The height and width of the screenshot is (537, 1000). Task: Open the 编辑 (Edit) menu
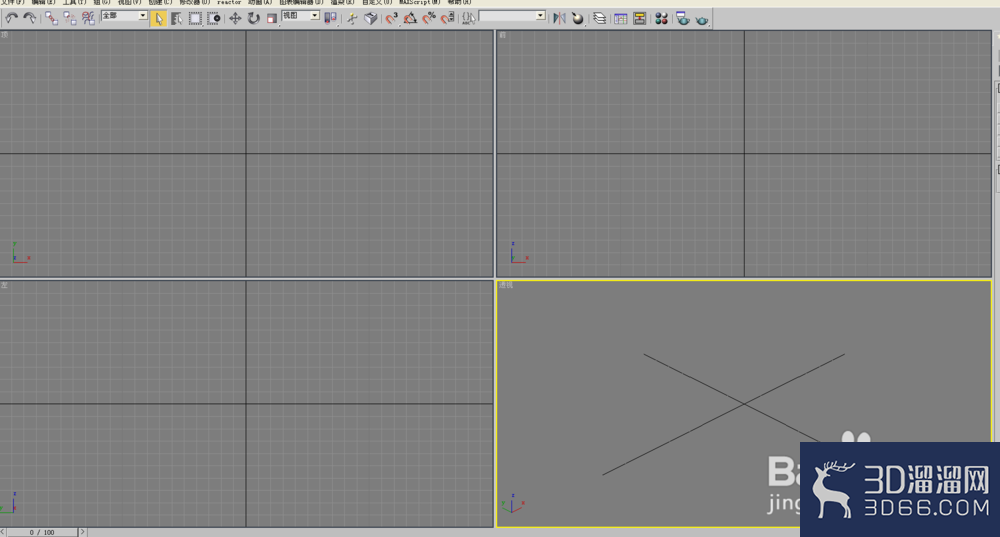[x=43, y=3]
